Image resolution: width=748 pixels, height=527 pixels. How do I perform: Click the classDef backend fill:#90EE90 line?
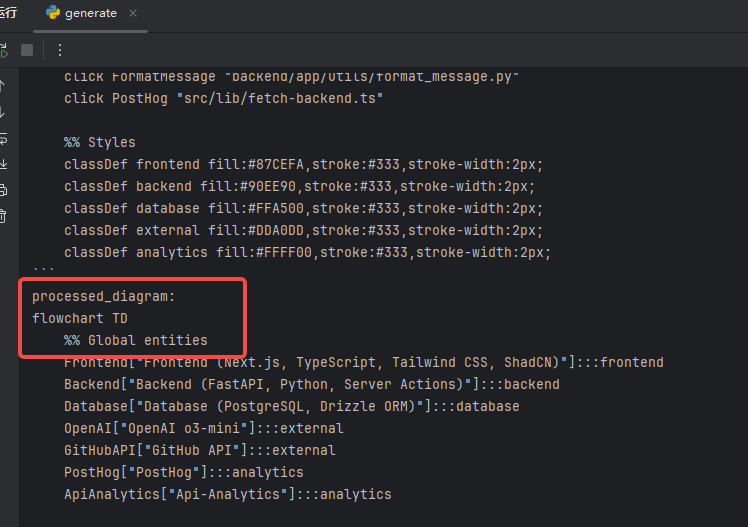300,186
